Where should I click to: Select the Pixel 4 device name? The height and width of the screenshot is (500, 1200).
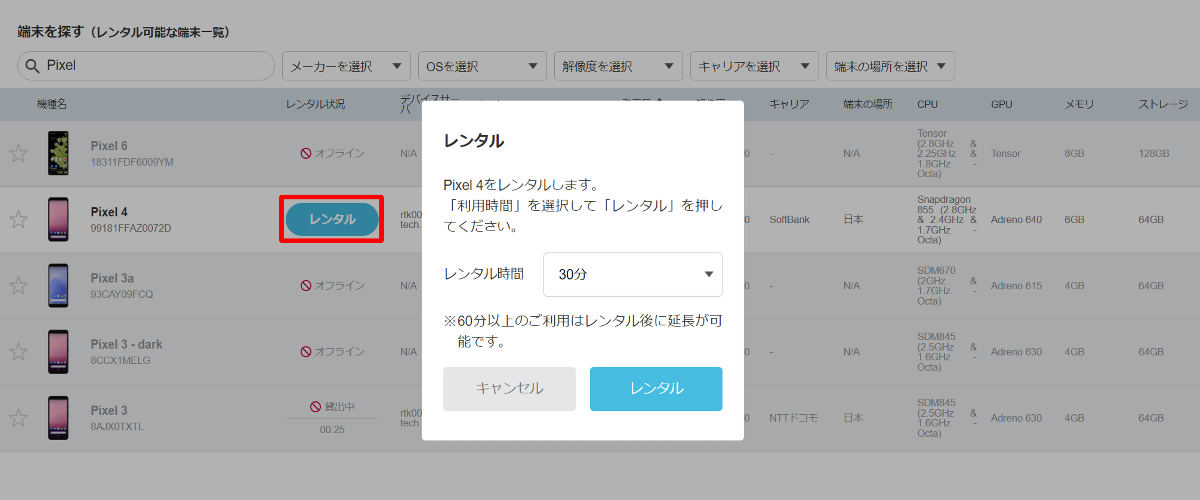pyautogui.click(x=109, y=212)
